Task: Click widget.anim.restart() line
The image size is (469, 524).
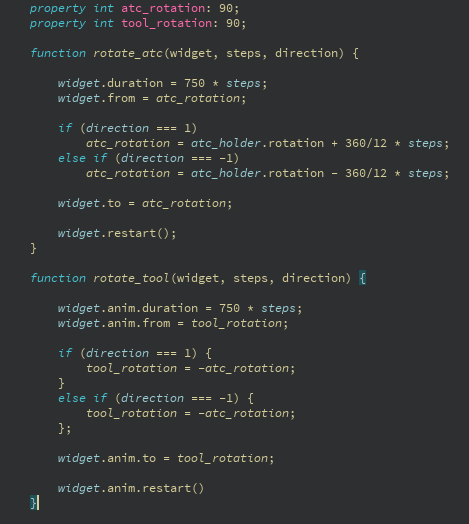Action: (131, 488)
